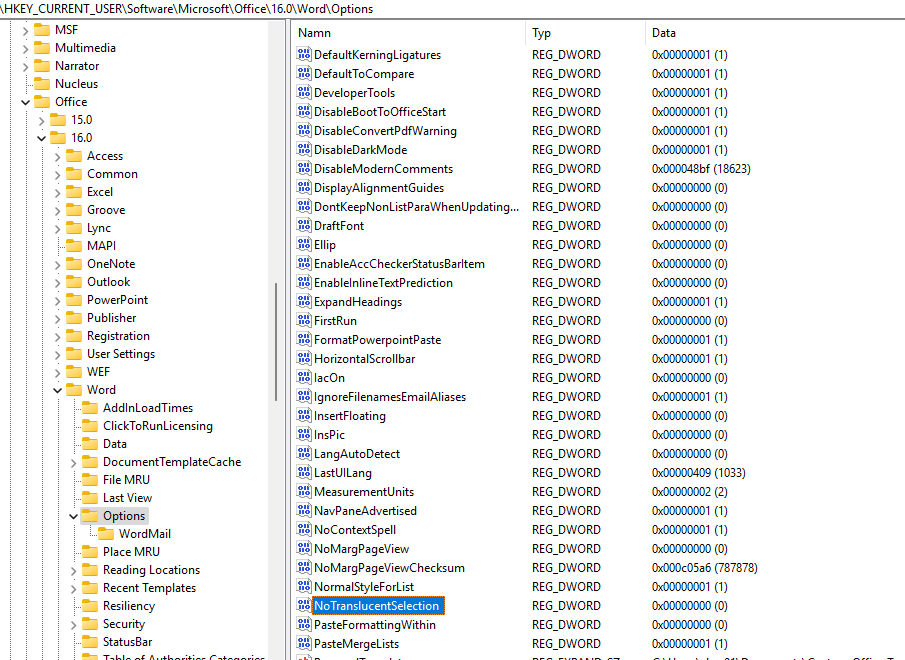Select the DisableBootToOfficeStart value

[x=380, y=111]
